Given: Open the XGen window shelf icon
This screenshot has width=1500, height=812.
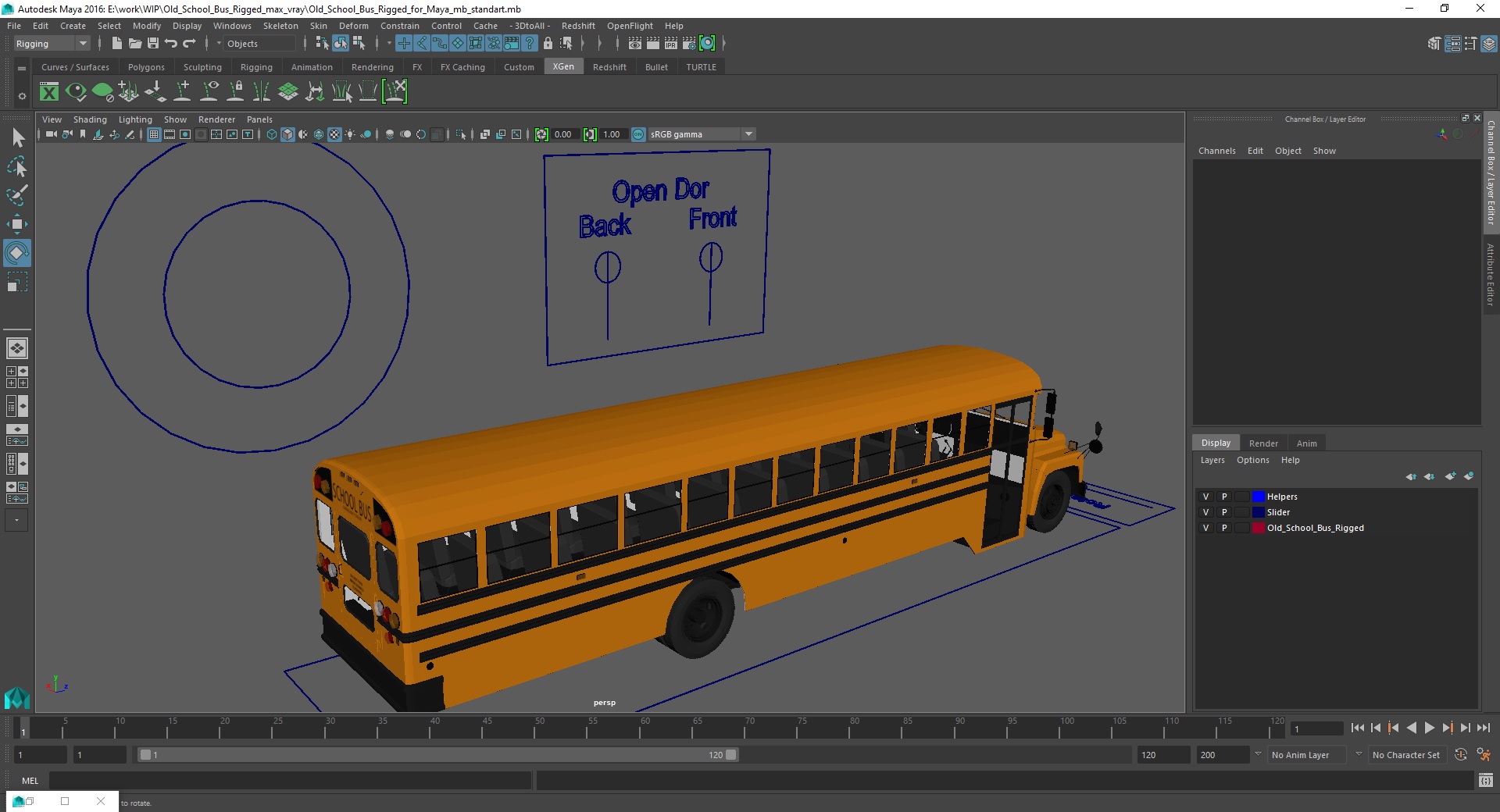Looking at the screenshot, I should [49, 92].
